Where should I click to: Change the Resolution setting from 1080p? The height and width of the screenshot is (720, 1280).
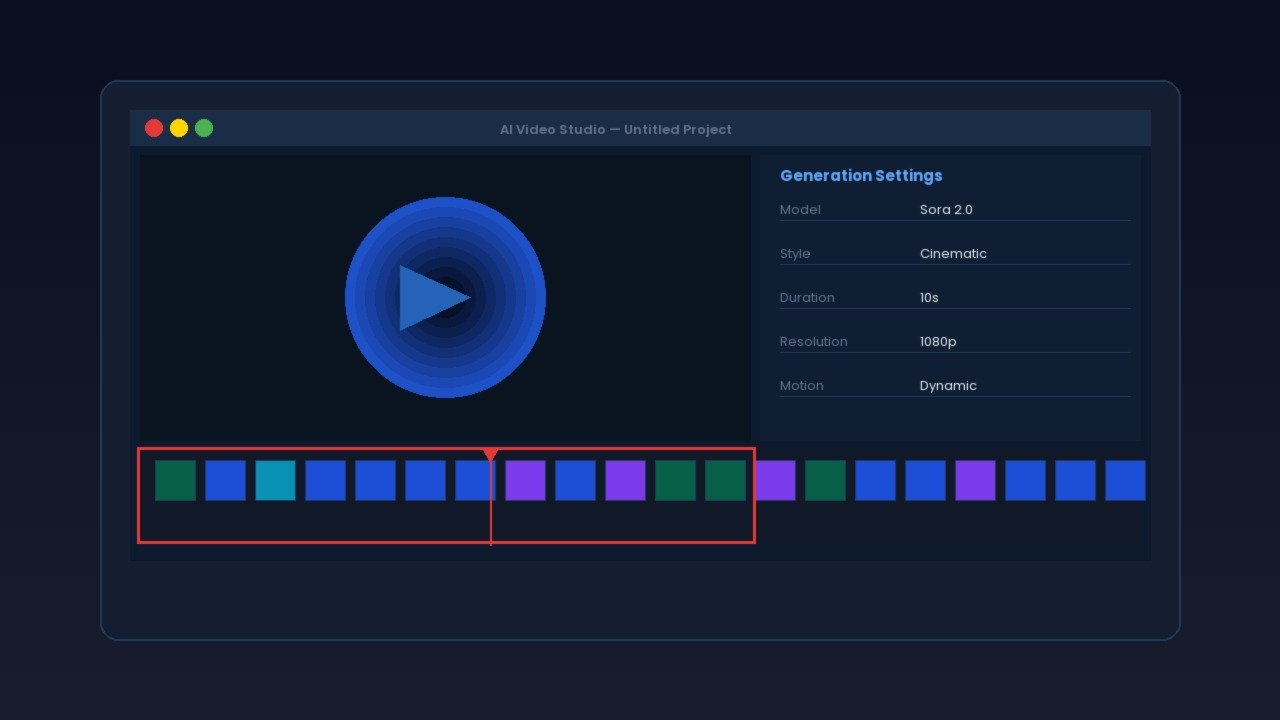point(938,341)
